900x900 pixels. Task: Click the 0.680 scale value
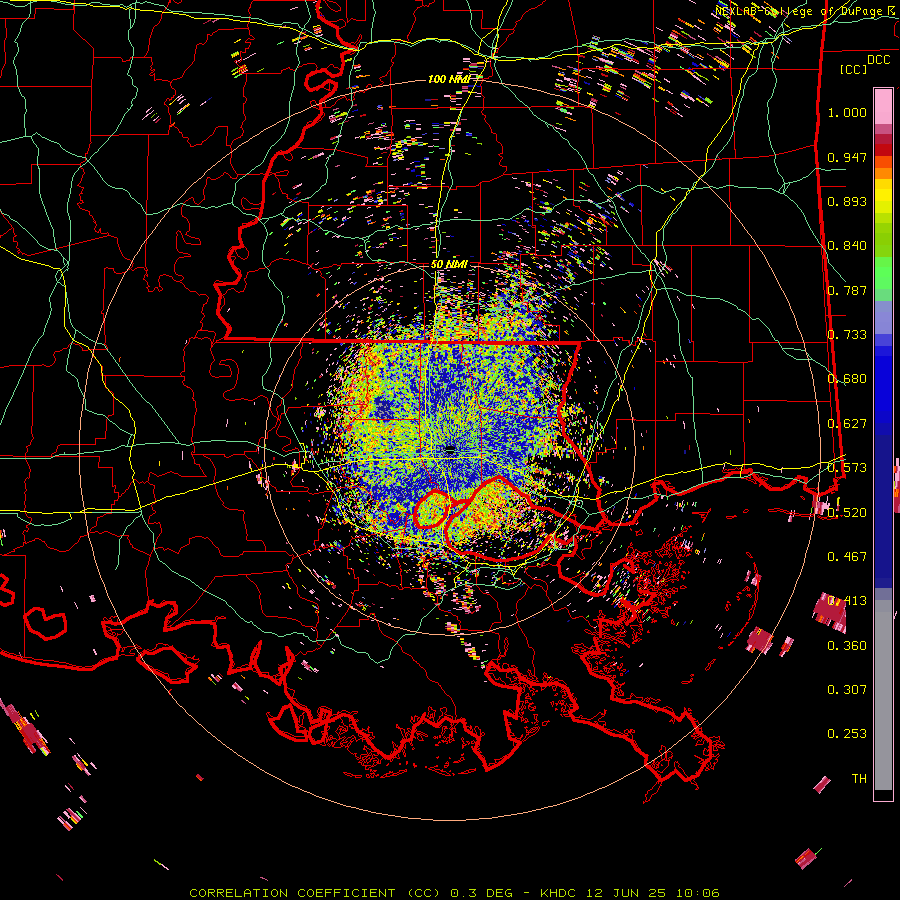[x=847, y=379]
